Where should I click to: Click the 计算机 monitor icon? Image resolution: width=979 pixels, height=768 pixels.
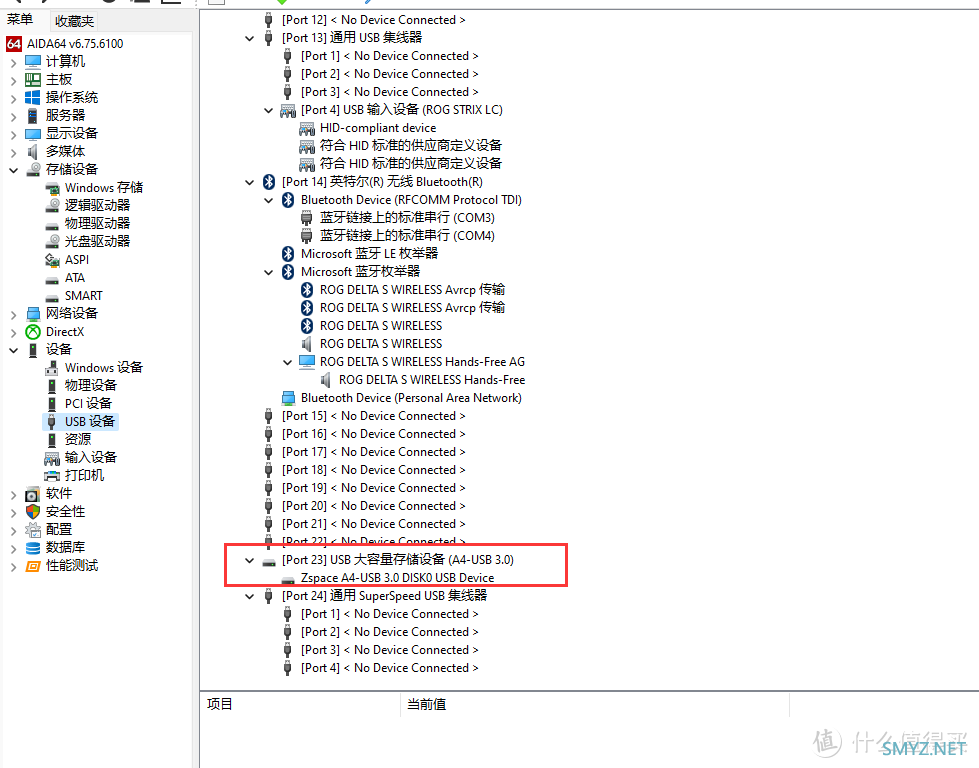point(32,61)
